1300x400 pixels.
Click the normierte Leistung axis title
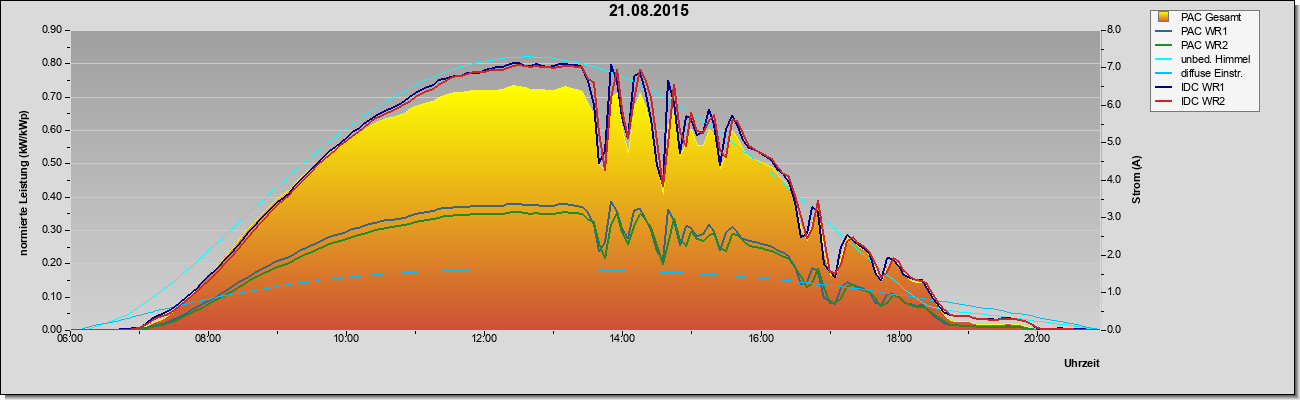pos(23,180)
